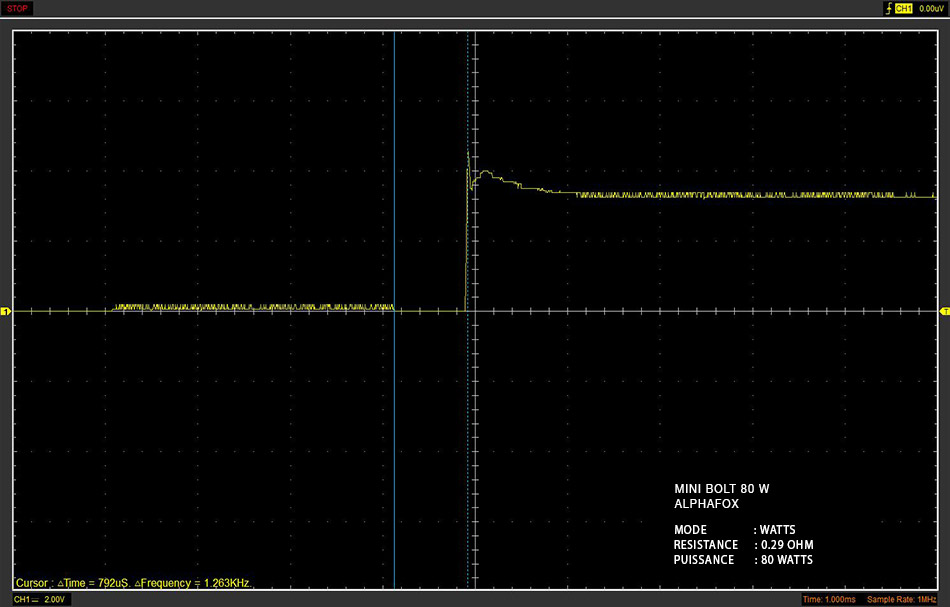Screen dimensions: 950x607
Task: Open the Time: 1.000ms timebase setting
Action: [829, 599]
